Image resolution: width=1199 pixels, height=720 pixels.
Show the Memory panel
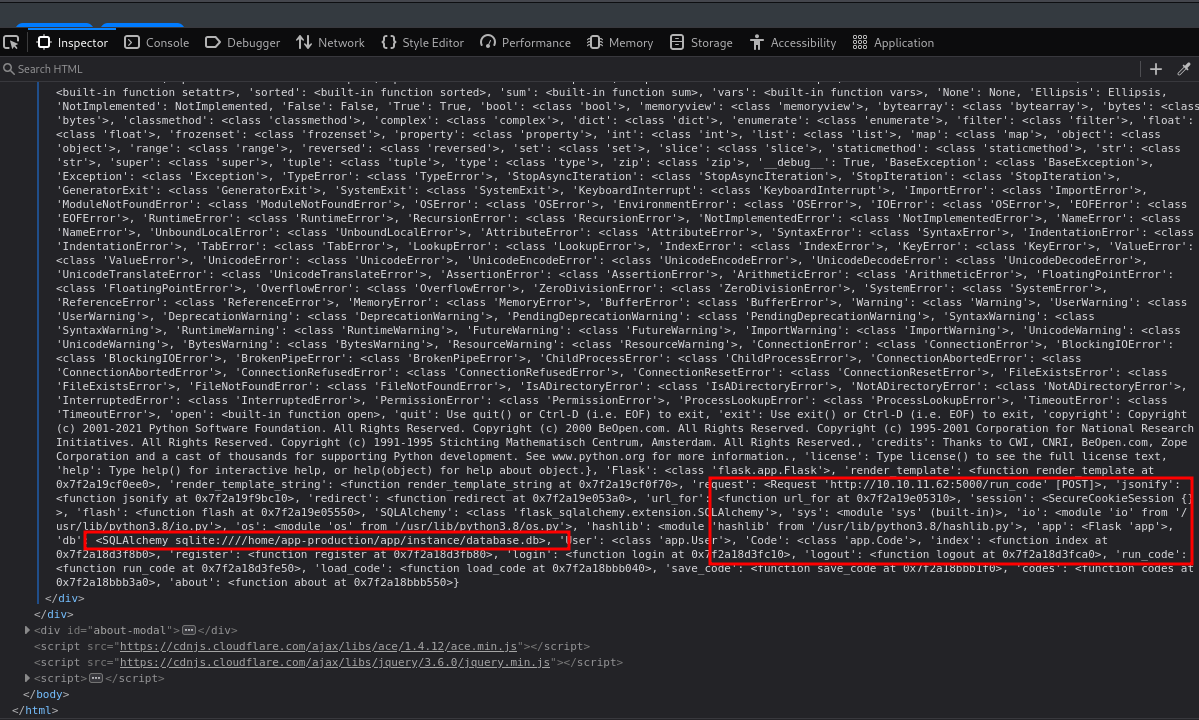click(620, 43)
